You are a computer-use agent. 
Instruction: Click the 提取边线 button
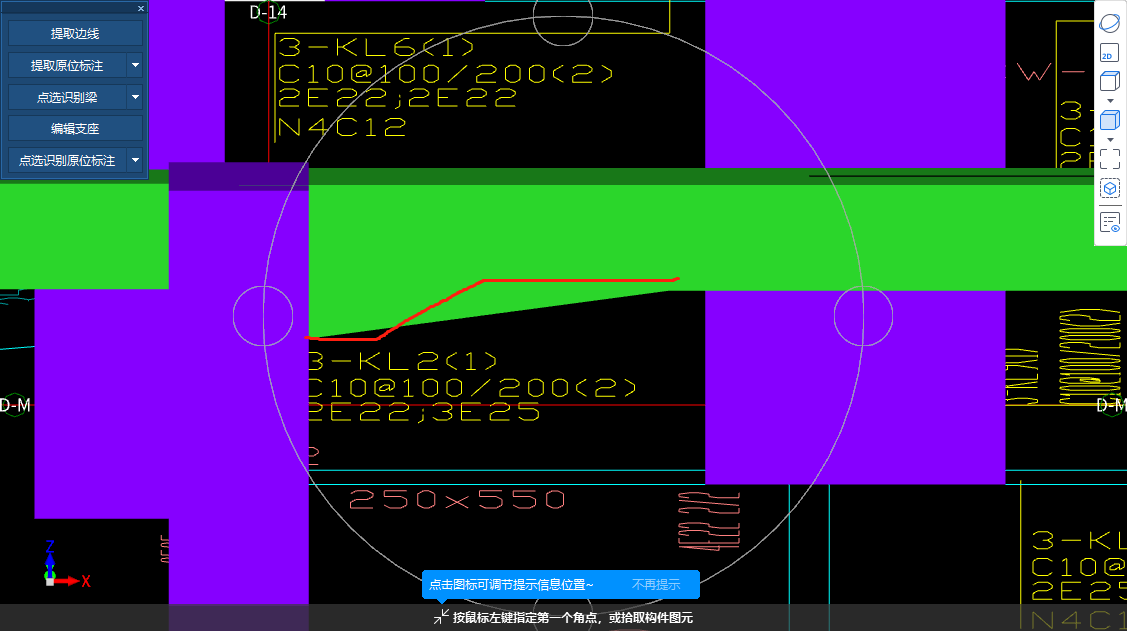point(75,34)
